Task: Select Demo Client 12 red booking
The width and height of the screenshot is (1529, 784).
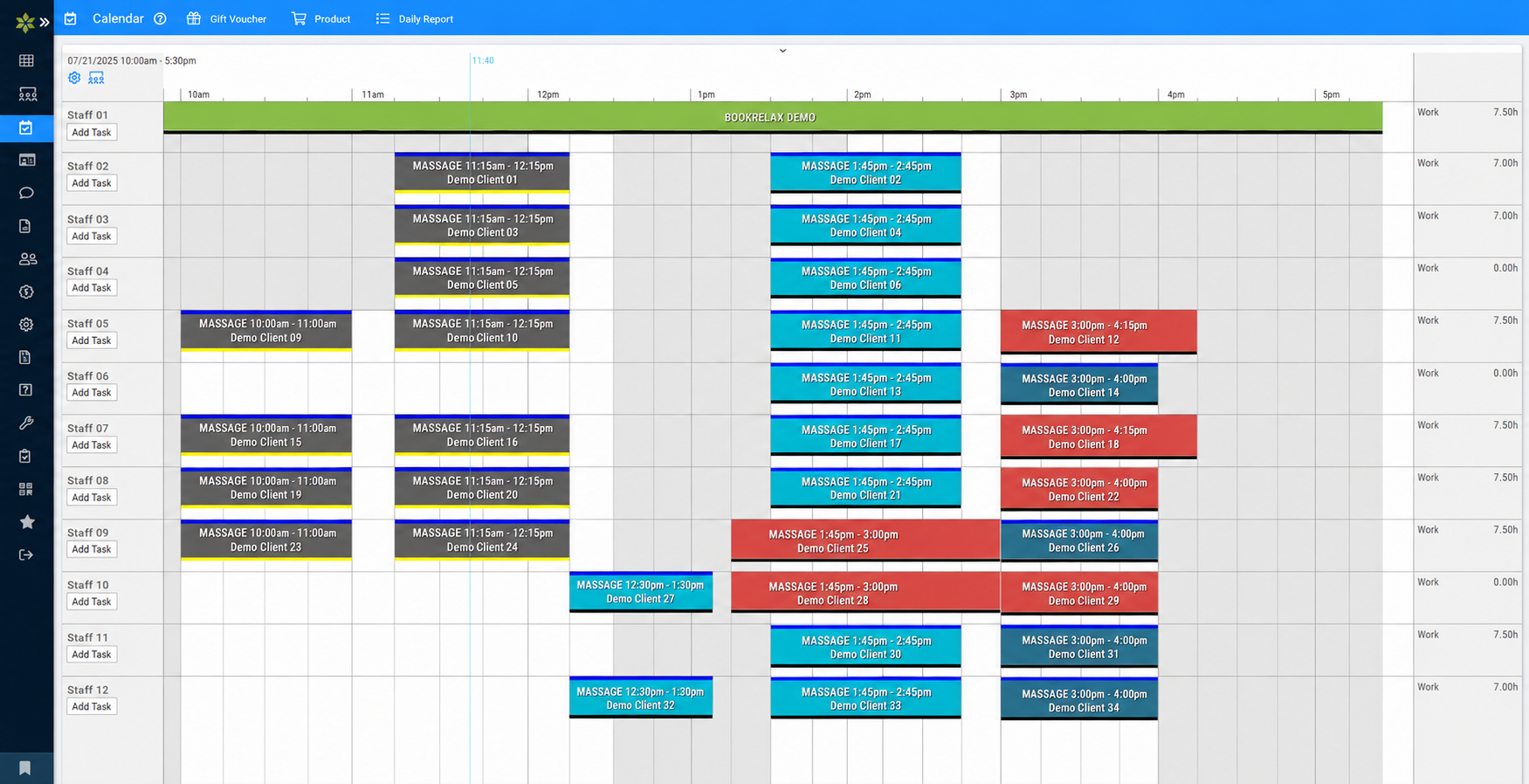Action: click(1099, 332)
